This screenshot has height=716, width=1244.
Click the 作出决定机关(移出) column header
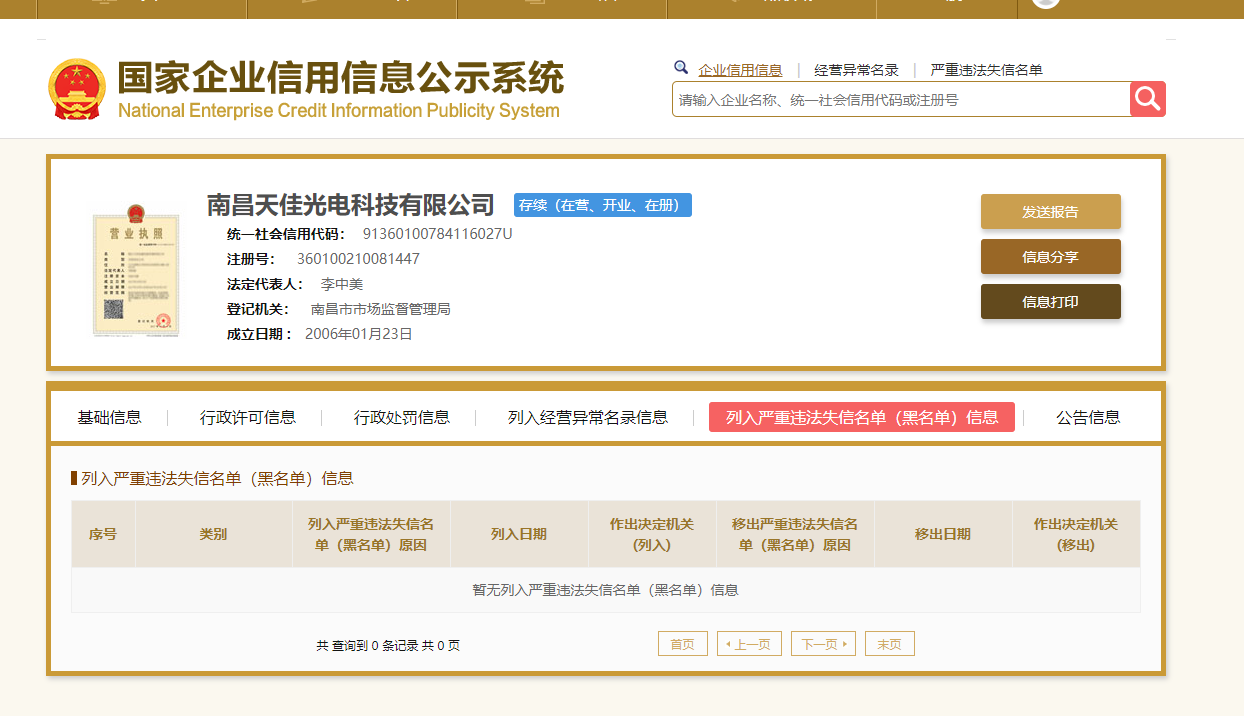(x=1076, y=534)
